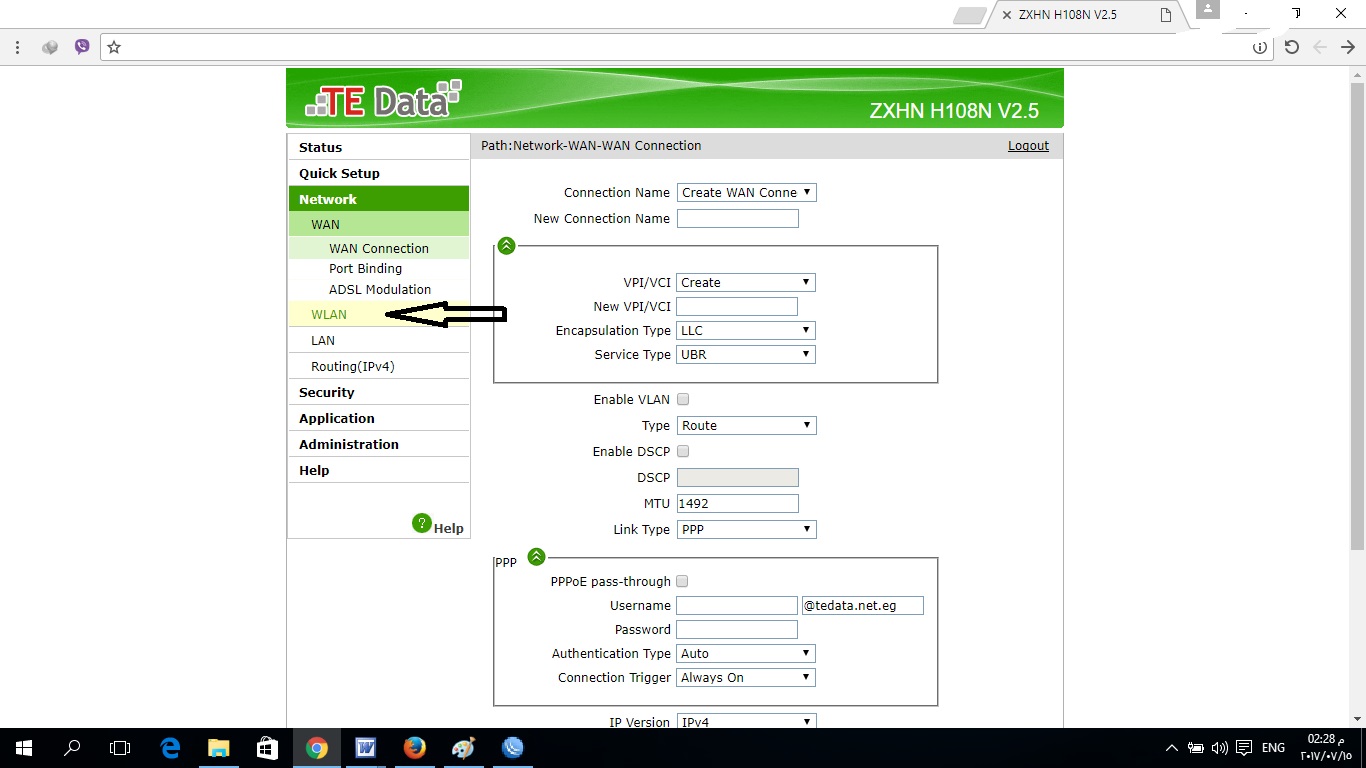Click the @tedata.net.eg domain field

pos(862,605)
